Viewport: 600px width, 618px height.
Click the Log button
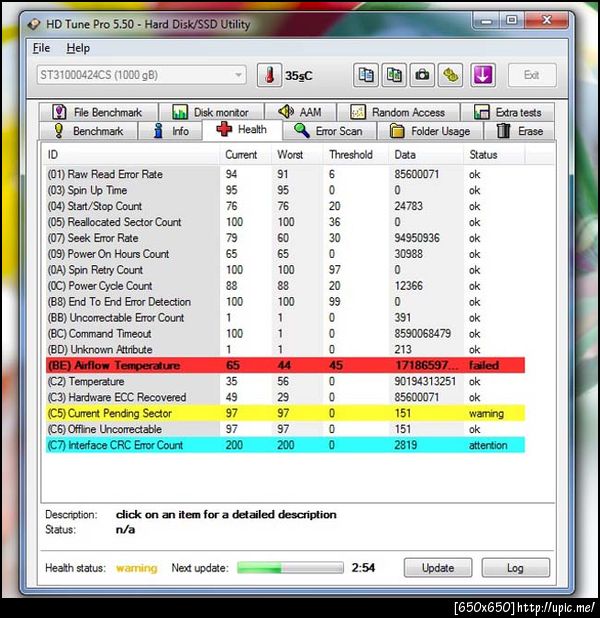pyautogui.click(x=515, y=568)
